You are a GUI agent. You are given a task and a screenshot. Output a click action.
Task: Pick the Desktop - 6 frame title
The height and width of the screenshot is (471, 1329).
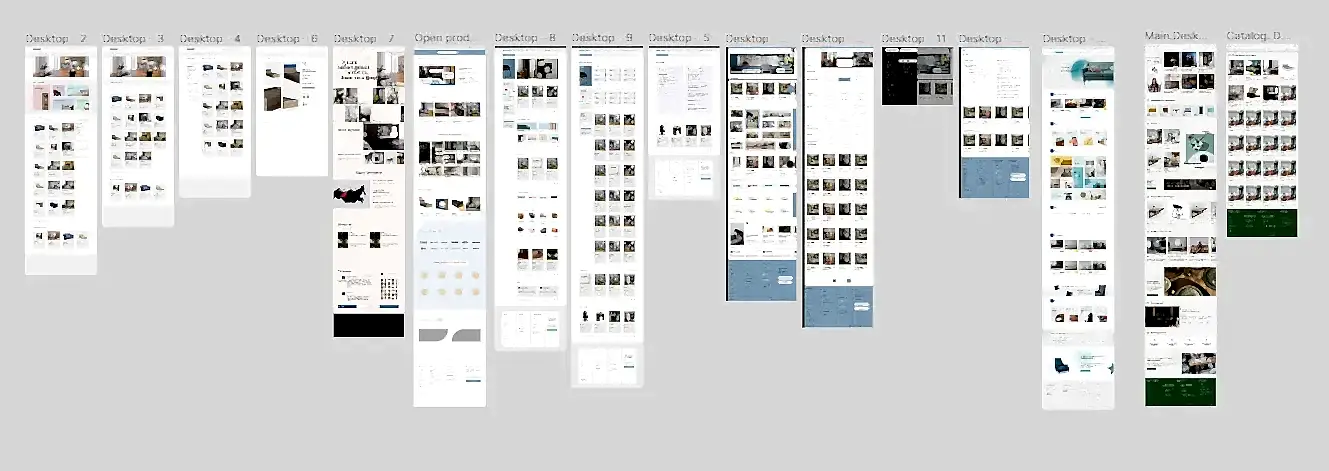point(286,39)
